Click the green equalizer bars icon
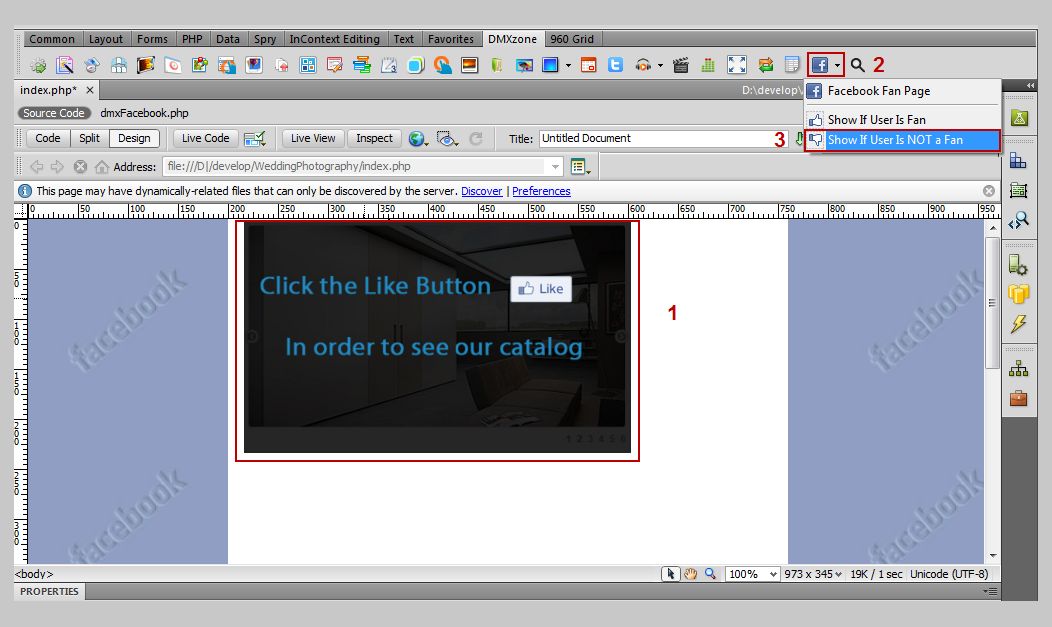 pyautogui.click(x=708, y=65)
